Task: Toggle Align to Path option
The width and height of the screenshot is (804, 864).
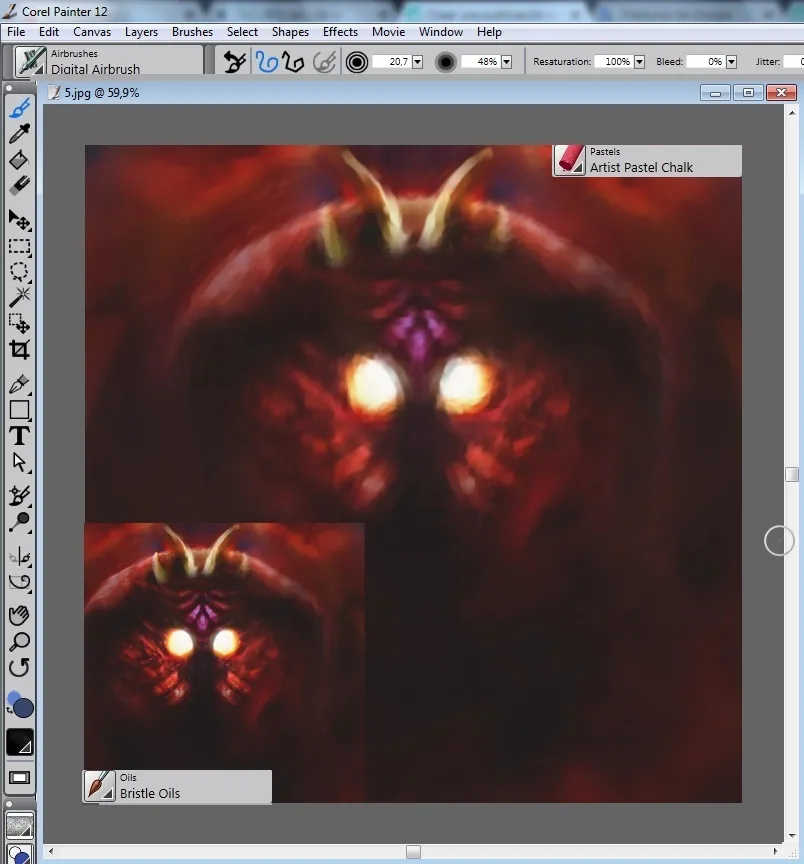Action: click(325, 62)
